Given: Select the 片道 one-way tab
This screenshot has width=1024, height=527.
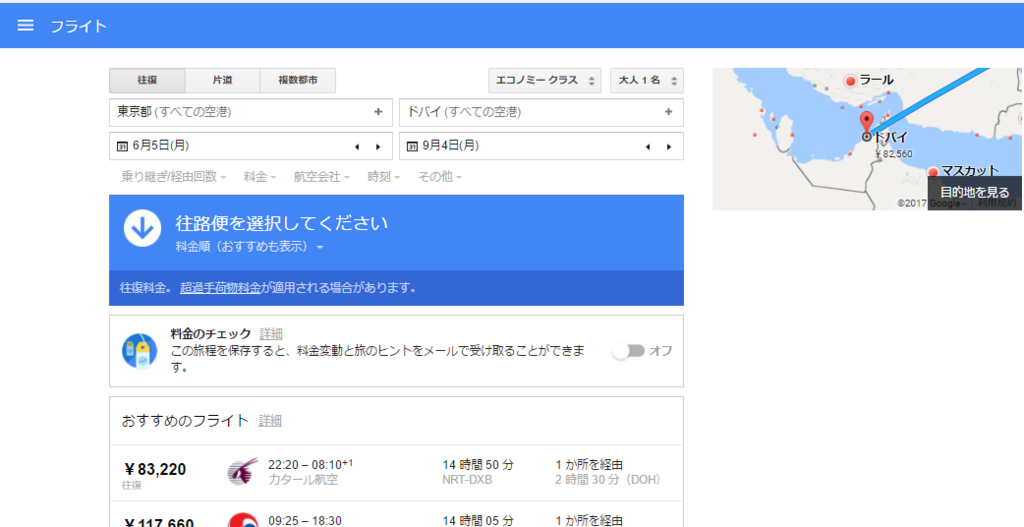Looking at the screenshot, I should point(223,80).
